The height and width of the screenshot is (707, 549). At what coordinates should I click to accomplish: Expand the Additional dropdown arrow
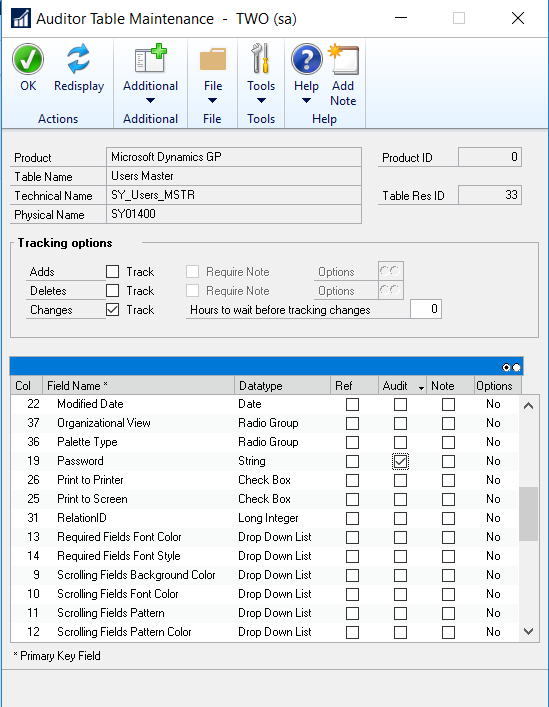[151, 101]
